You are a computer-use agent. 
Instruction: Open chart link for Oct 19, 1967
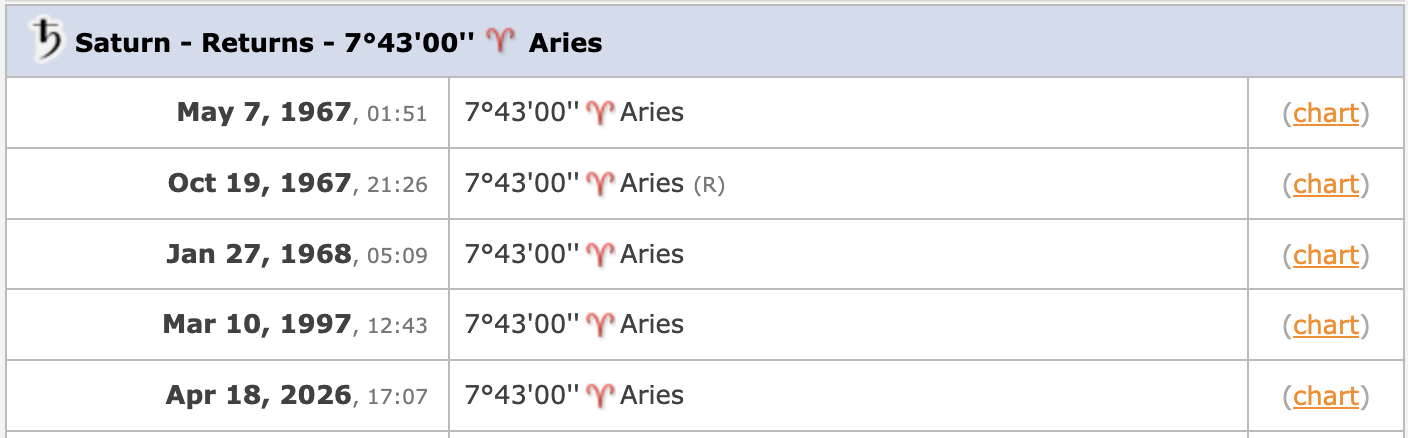(x=1326, y=184)
